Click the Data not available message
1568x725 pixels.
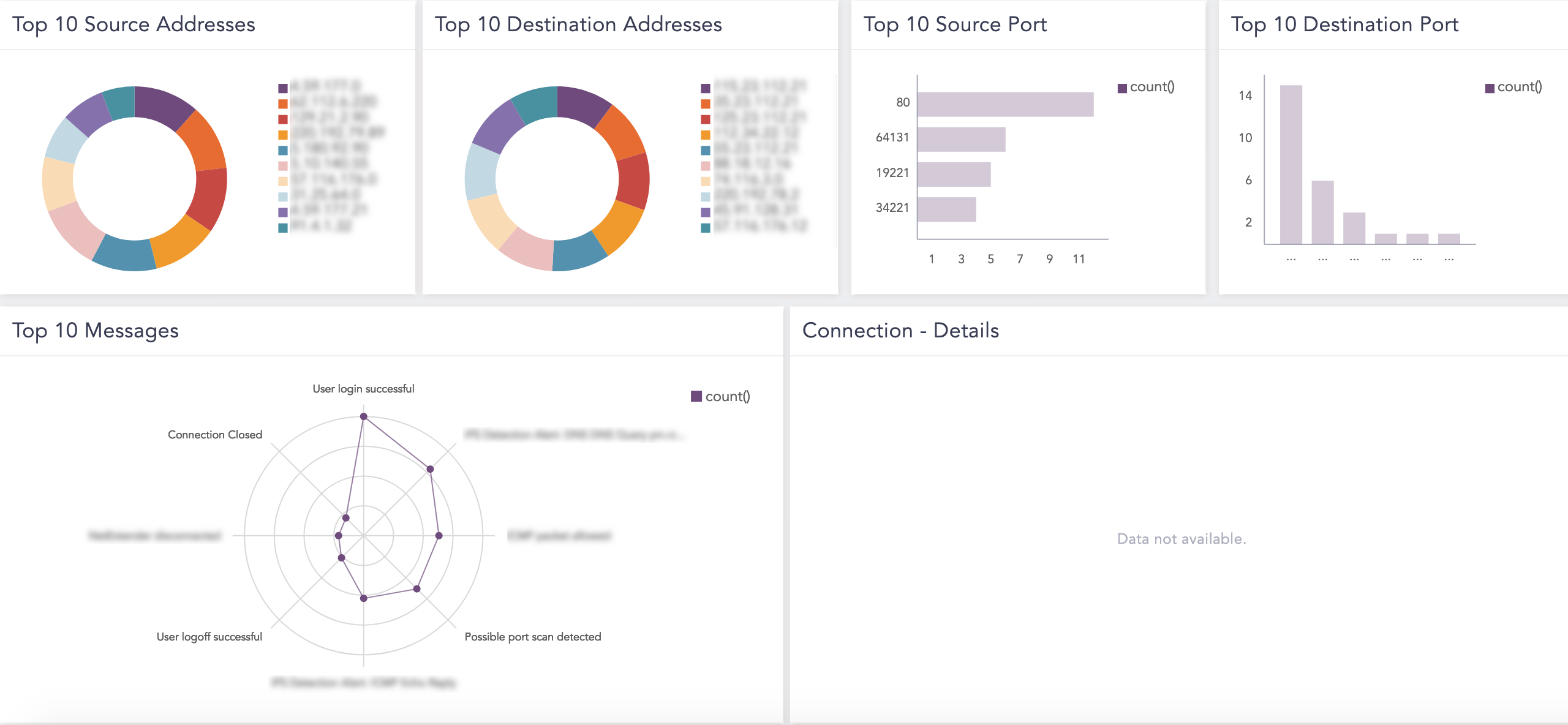click(1181, 539)
